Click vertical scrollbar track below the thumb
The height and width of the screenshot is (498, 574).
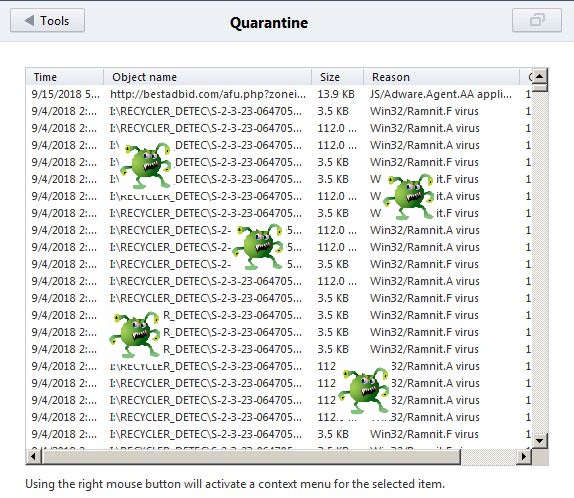(x=540, y=263)
